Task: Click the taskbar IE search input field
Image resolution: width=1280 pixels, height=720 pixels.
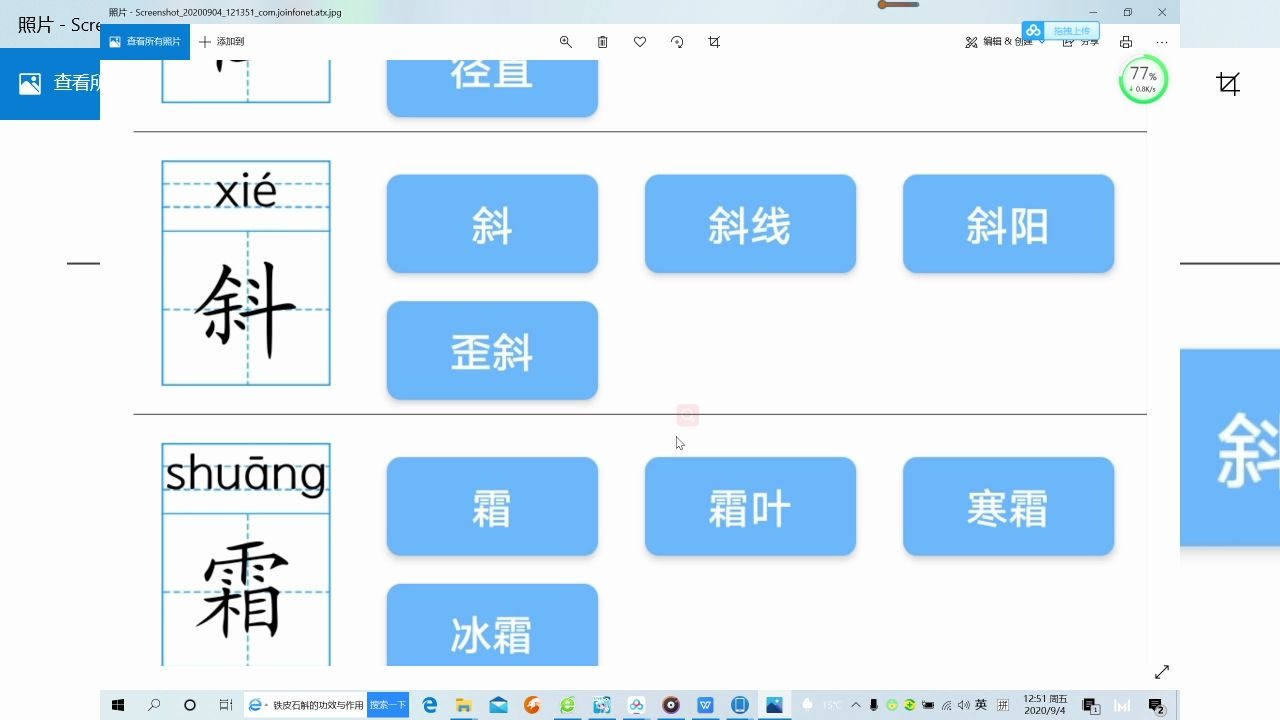Action: [x=306, y=705]
